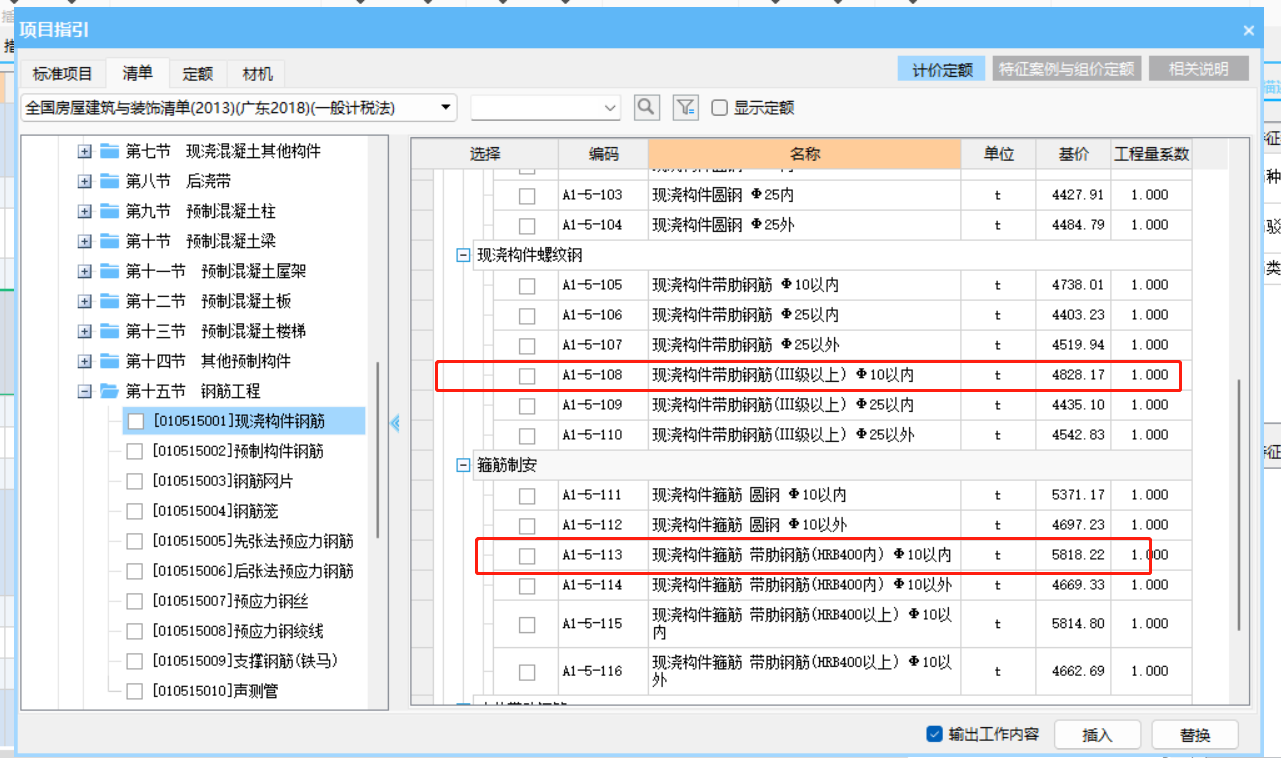This screenshot has width=1281, height=758.
Task: Switch to the 材机 tab
Action: pyautogui.click(x=257, y=74)
